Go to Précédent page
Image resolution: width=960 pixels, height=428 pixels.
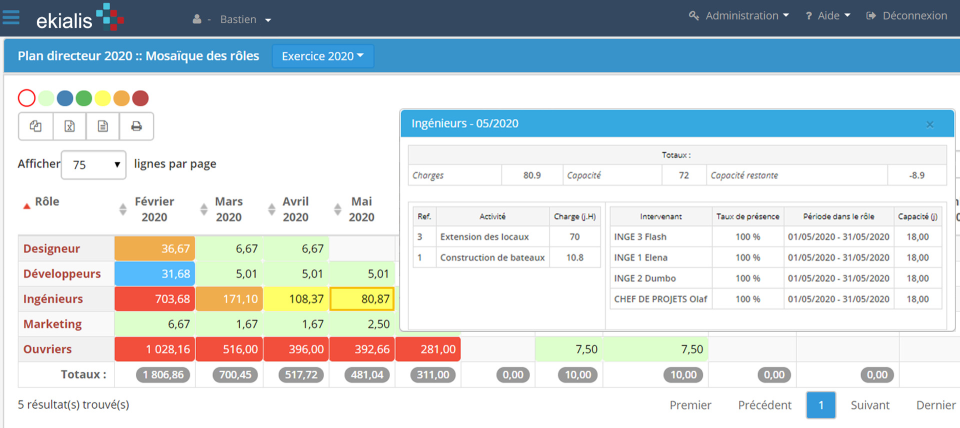765,405
